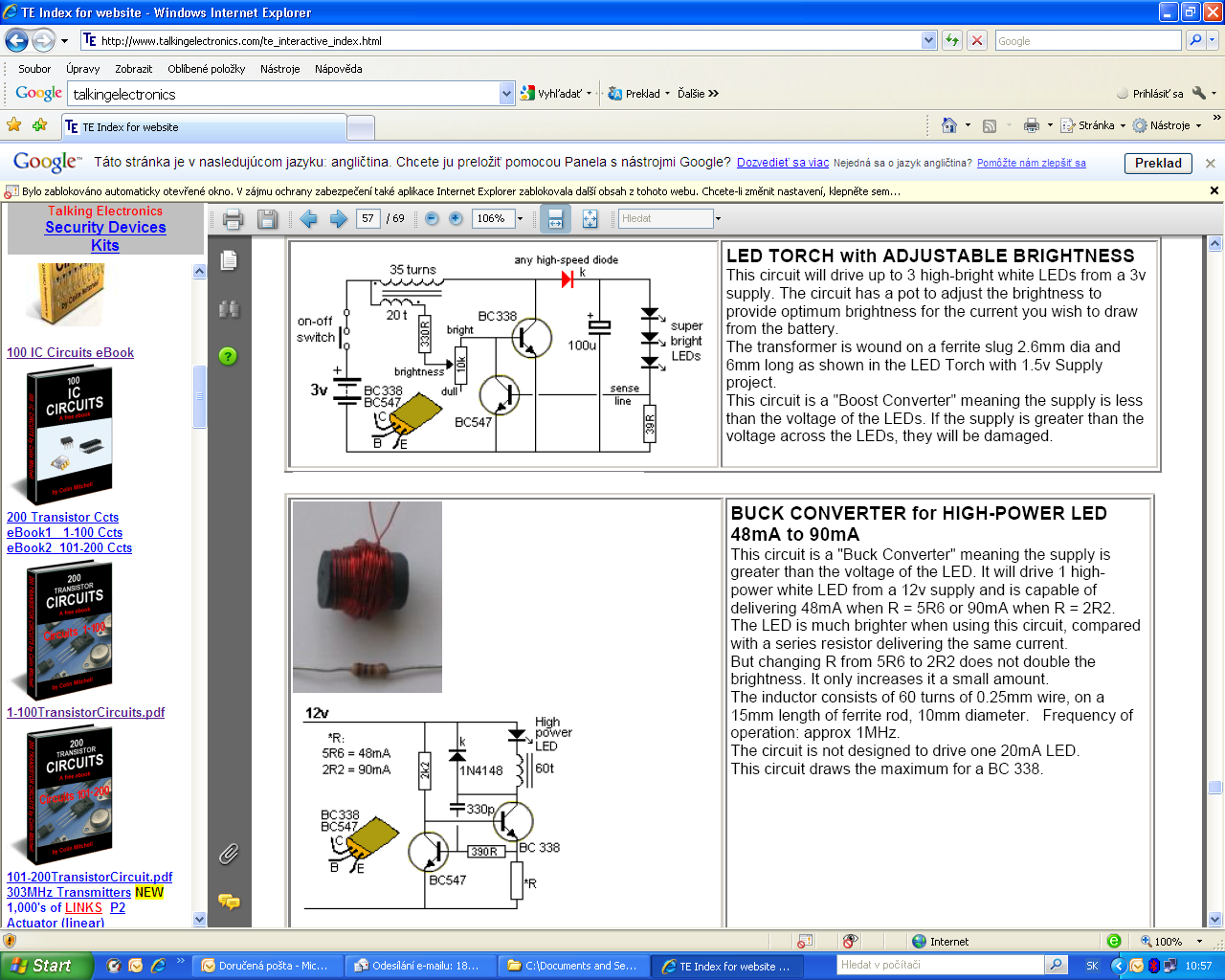This screenshot has height=980, width=1225.
Task: Switch to C:\Documents and Se... taskbar folder
Action: point(571,966)
